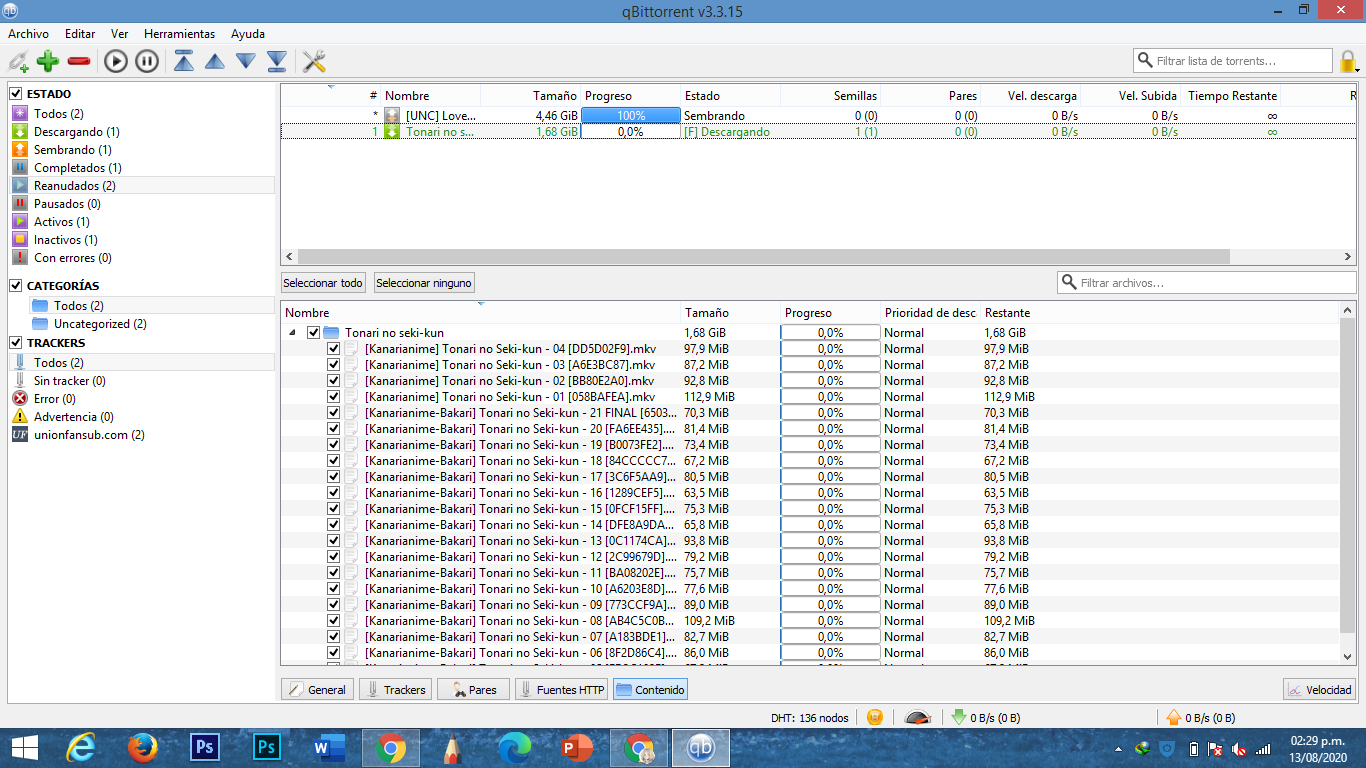Screen dimensions: 1366x768
Task: Disable the TRACKERS section checkbox
Action: click(15, 342)
